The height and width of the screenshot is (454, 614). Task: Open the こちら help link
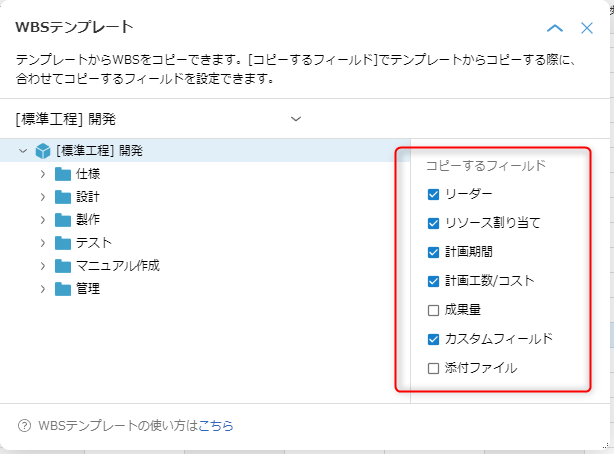pos(216,426)
